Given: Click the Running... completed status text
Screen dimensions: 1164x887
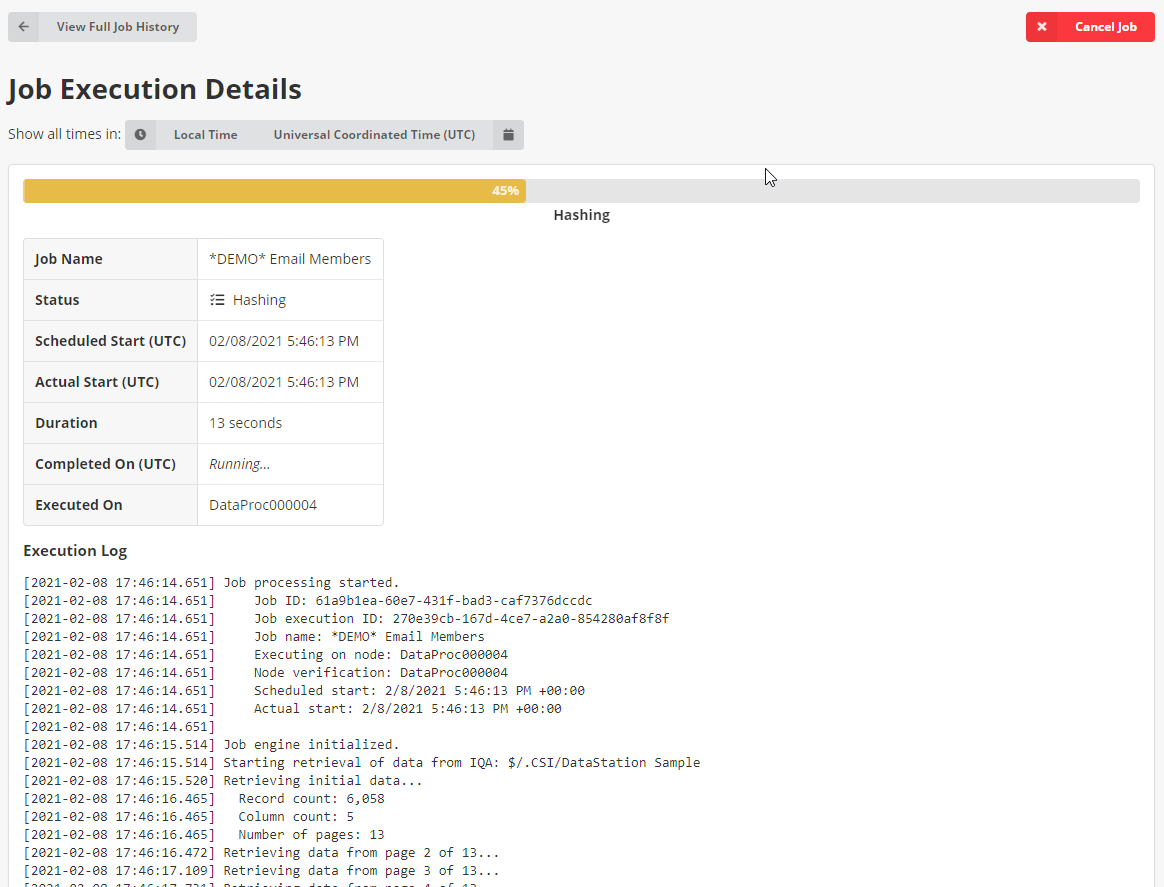Looking at the screenshot, I should [239, 464].
